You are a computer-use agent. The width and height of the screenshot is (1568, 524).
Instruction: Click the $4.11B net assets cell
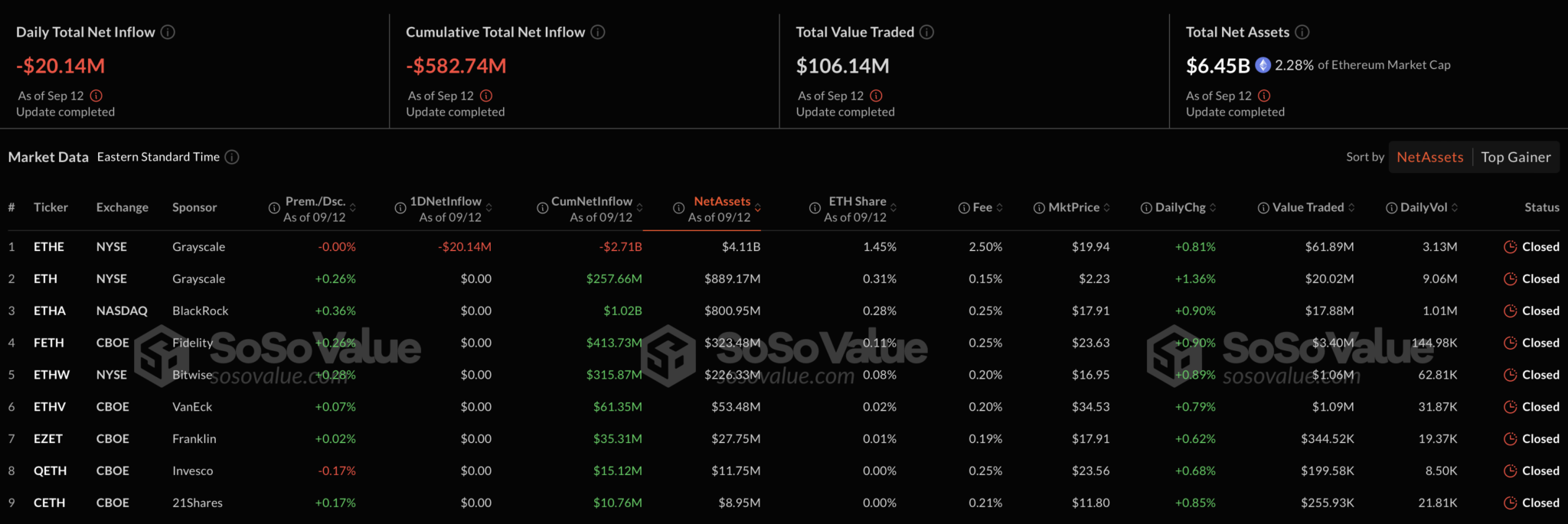[x=741, y=247]
